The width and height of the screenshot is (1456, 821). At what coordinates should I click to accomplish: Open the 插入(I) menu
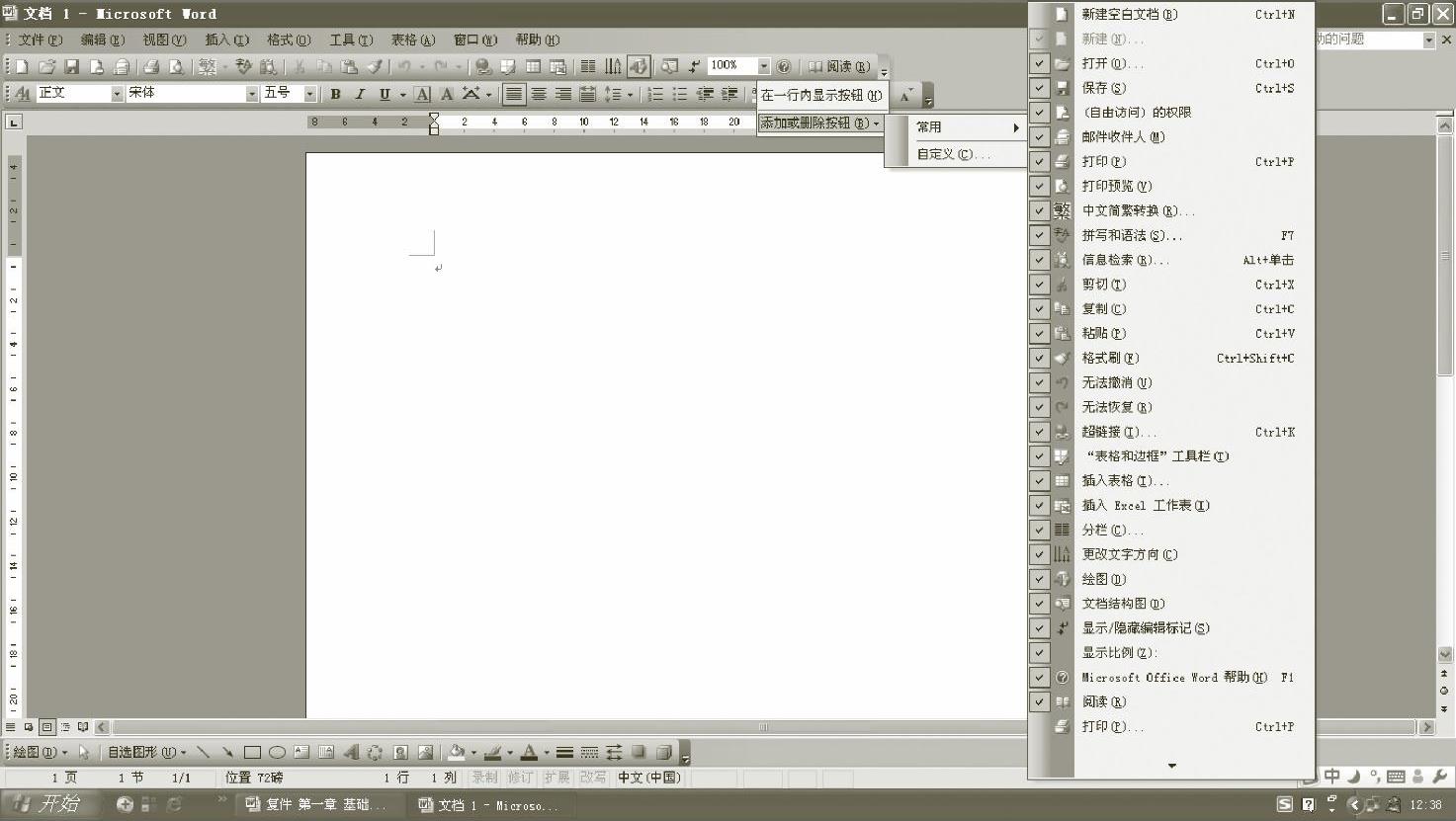(226, 40)
